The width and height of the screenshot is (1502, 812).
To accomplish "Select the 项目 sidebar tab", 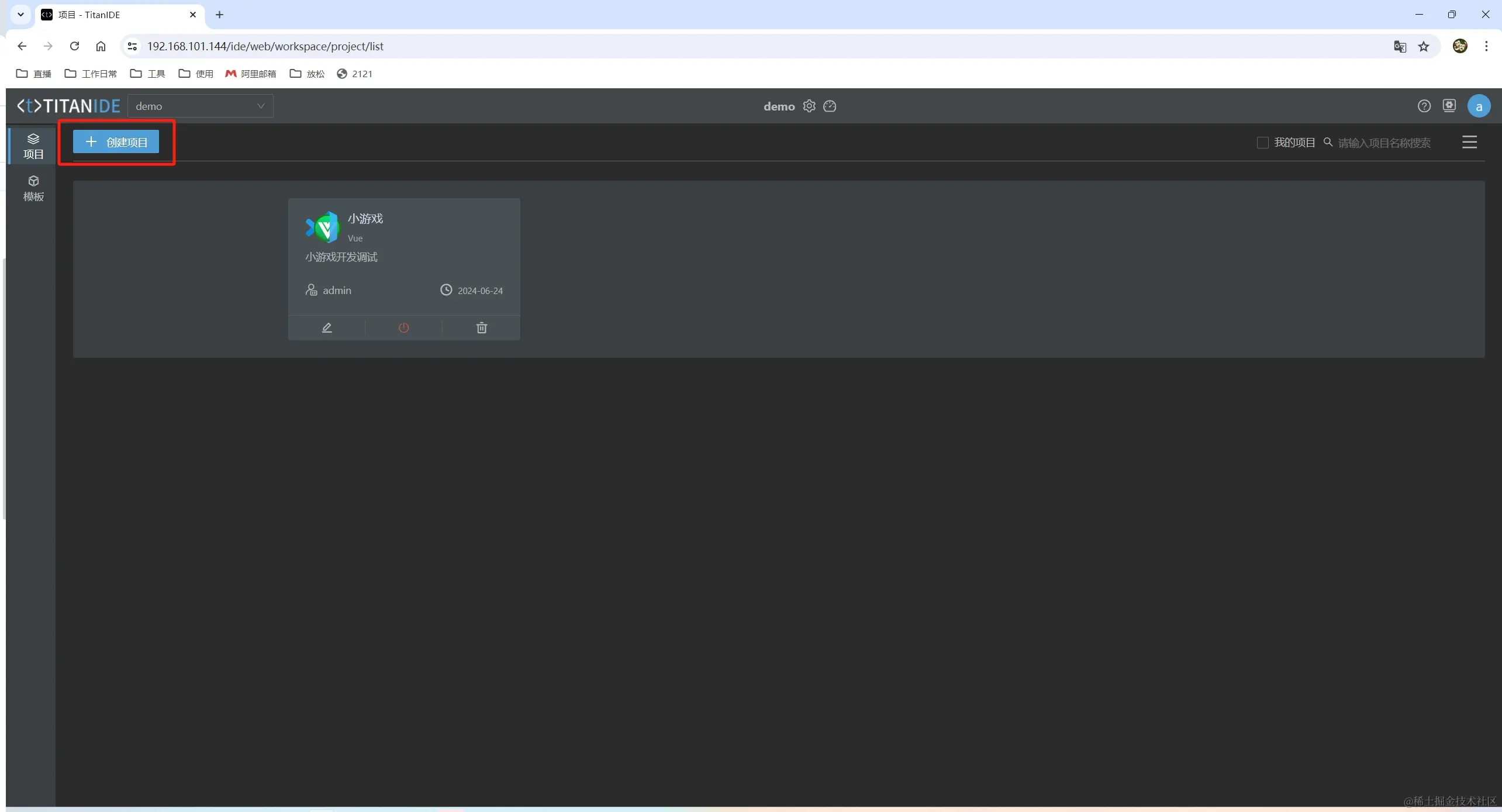I will pyautogui.click(x=33, y=146).
